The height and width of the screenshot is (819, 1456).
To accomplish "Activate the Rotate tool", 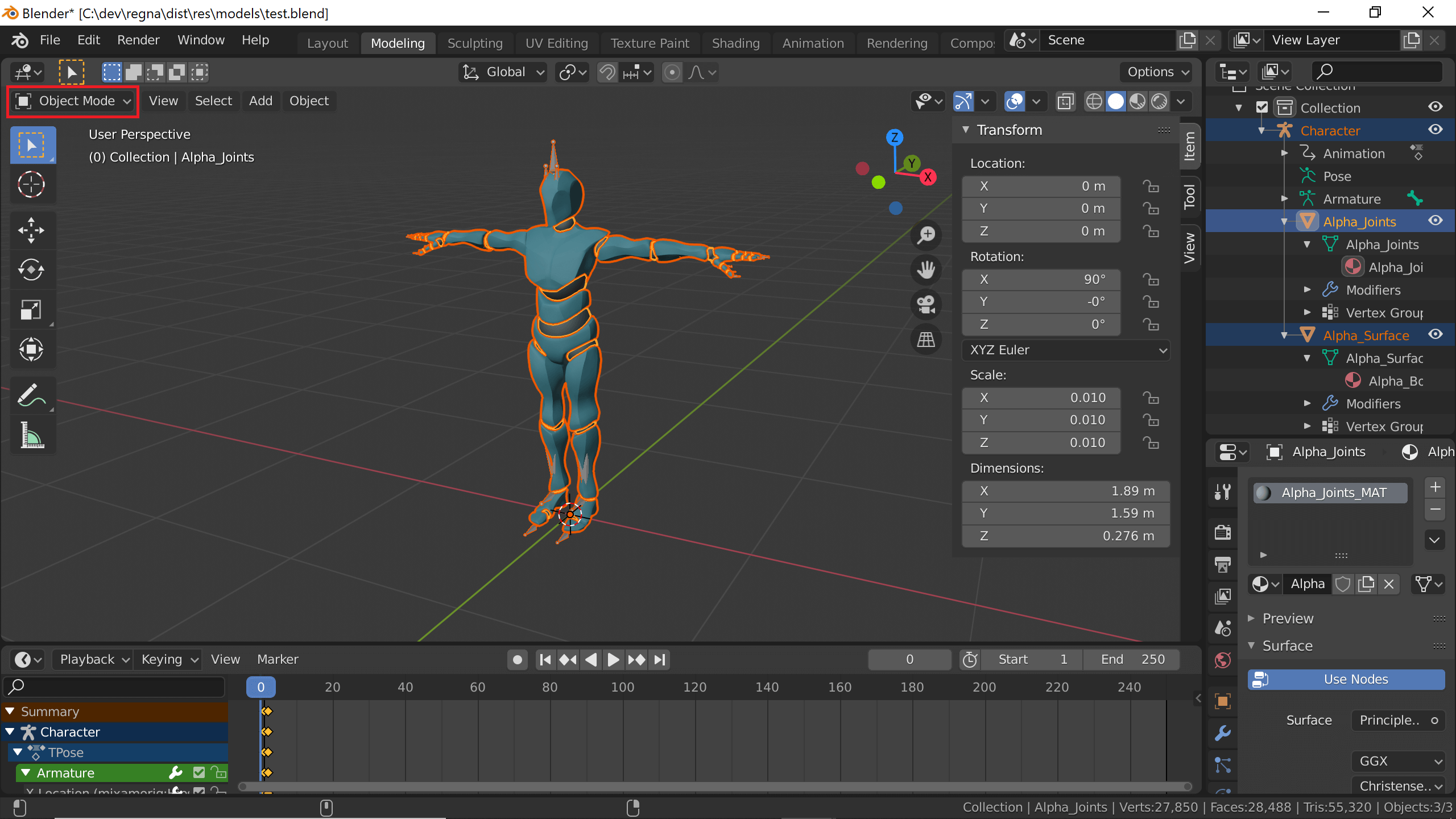I will coord(32,270).
